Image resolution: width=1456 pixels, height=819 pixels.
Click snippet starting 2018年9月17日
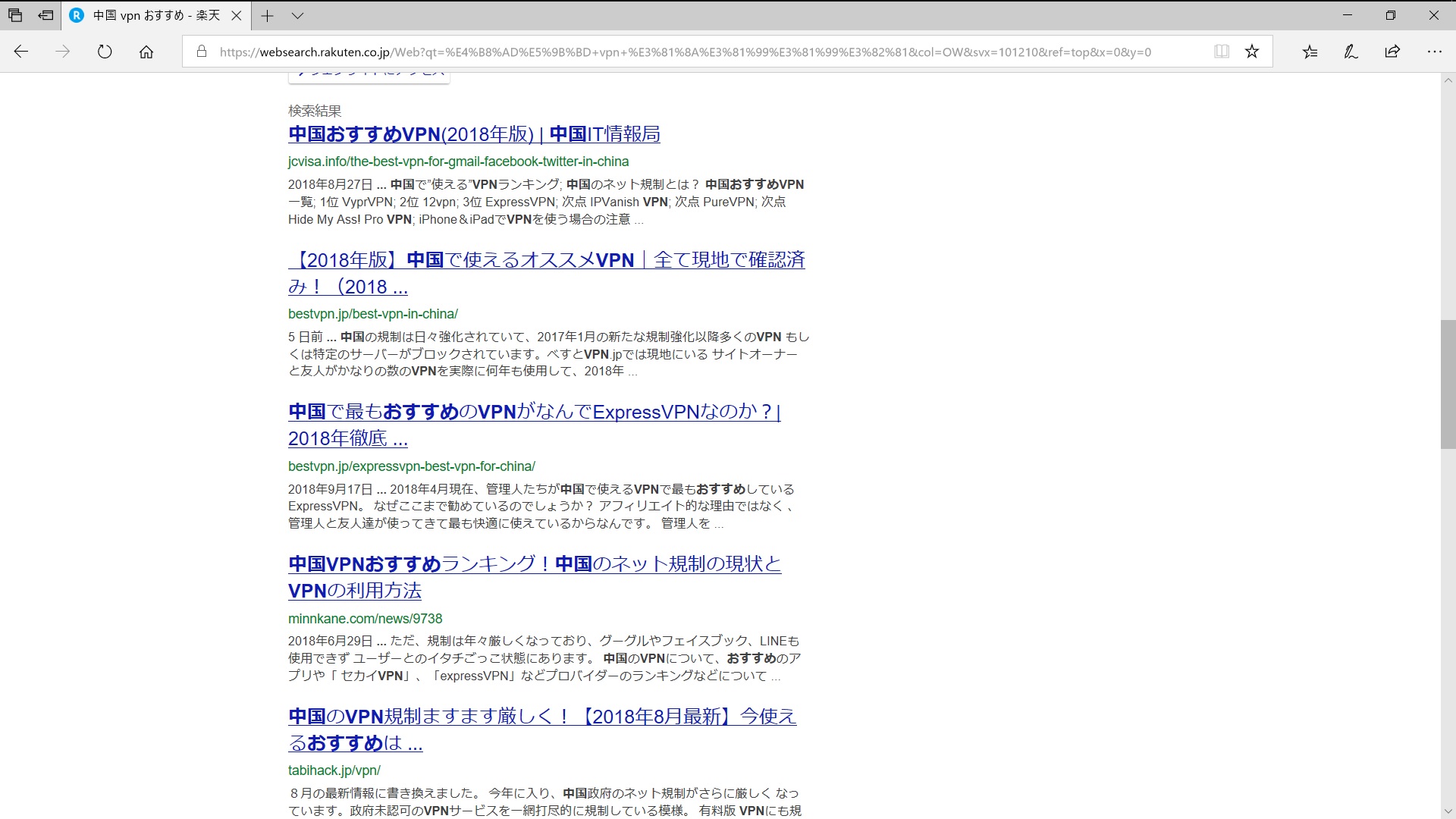pos(541,506)
